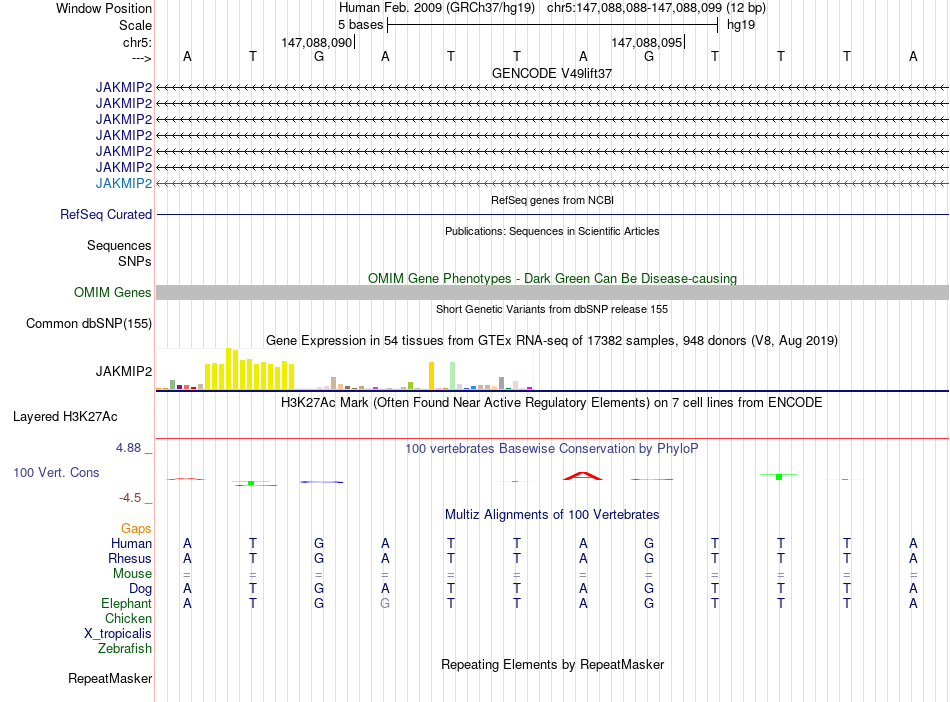The image size is (950, 702).
Task: Click the Common dbSNP(155) track label
Action: click(x=89, y=323)
